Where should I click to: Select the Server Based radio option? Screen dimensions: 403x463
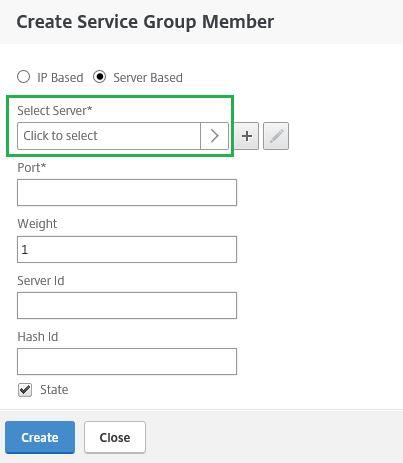pos(99,77)
